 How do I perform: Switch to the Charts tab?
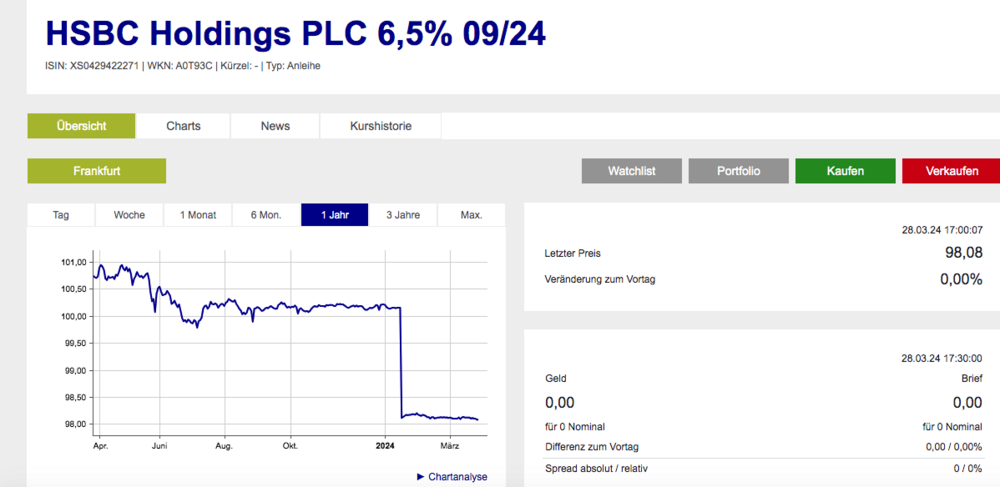(x=184, y=126)
